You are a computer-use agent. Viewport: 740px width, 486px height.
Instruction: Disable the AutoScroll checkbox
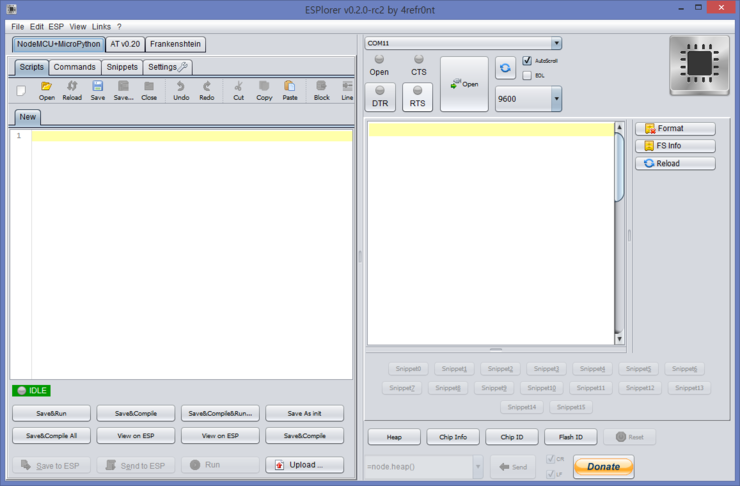(527, 61)
